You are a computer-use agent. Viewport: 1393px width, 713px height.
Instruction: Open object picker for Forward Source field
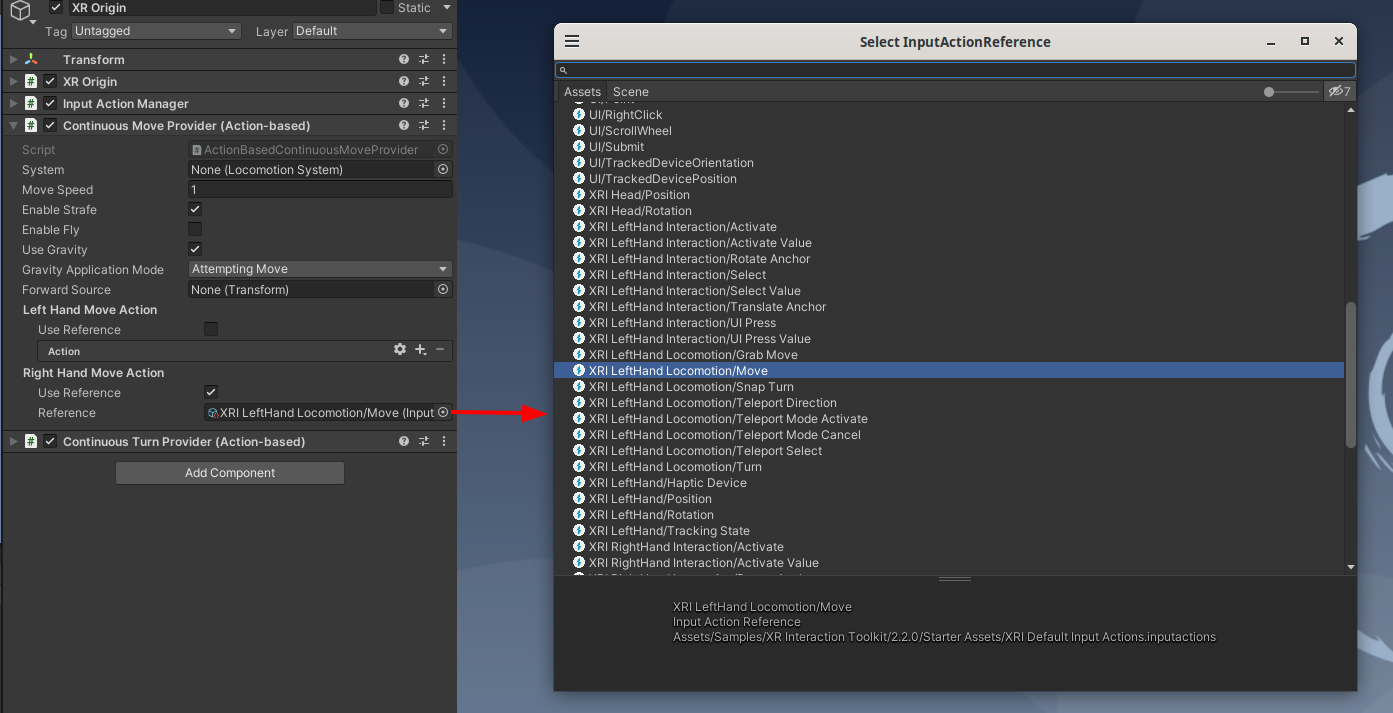[443, 290]
